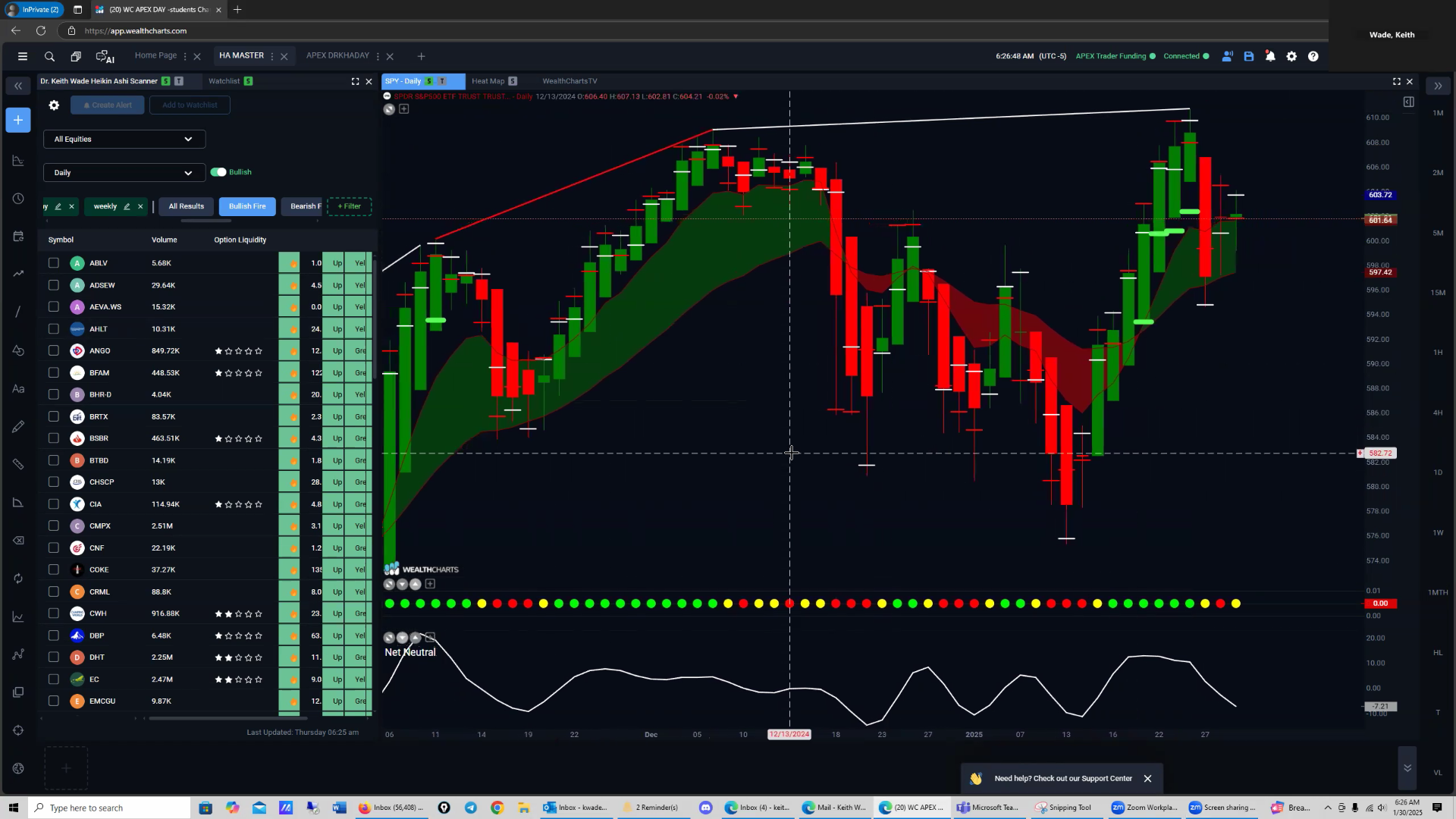Open Home Page tab options menu

click(x=184, y=56)
